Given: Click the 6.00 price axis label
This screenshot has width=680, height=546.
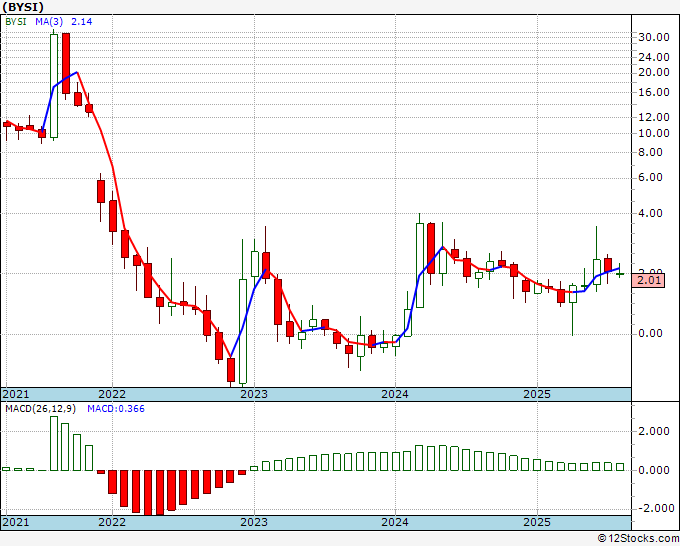Looking at the screenshot, I should pos(650,177).
